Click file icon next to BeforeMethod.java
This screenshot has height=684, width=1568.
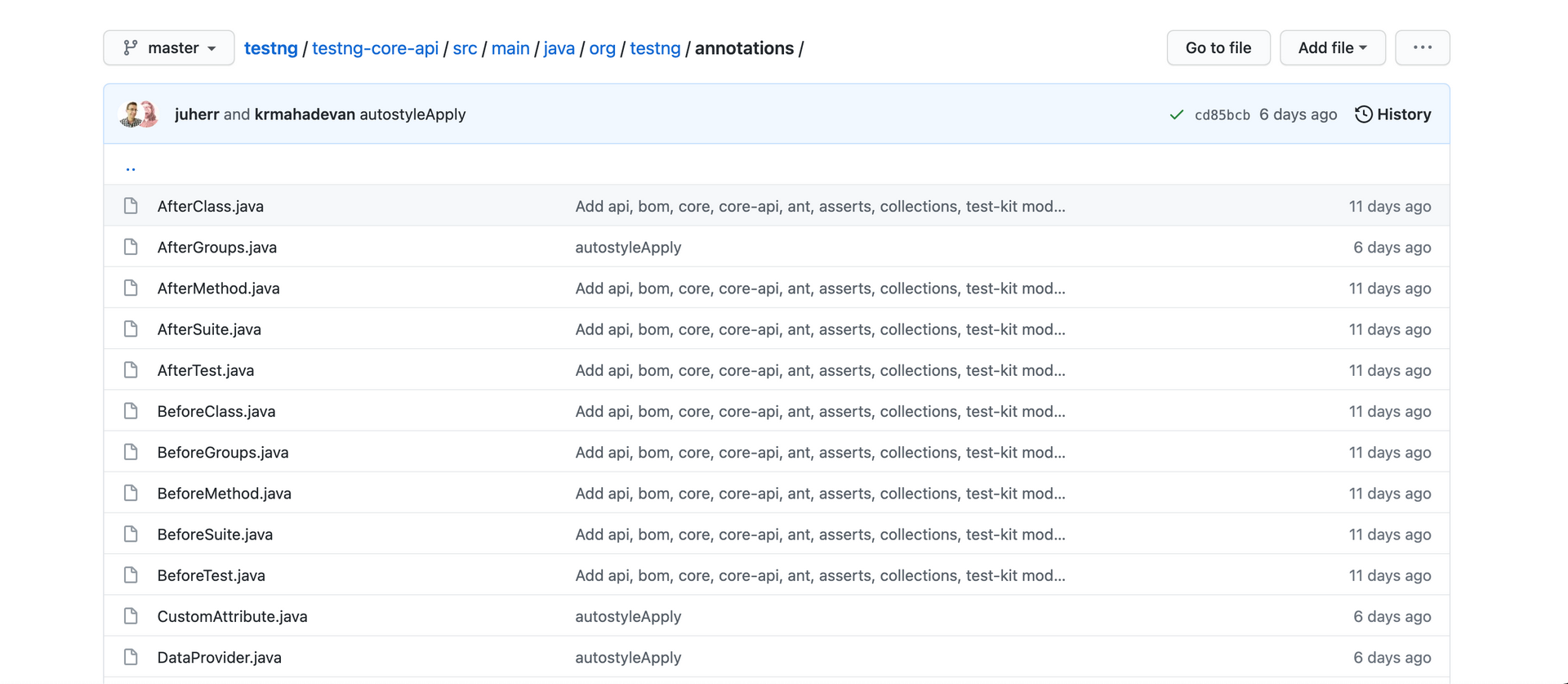click(x=131, y=492)
